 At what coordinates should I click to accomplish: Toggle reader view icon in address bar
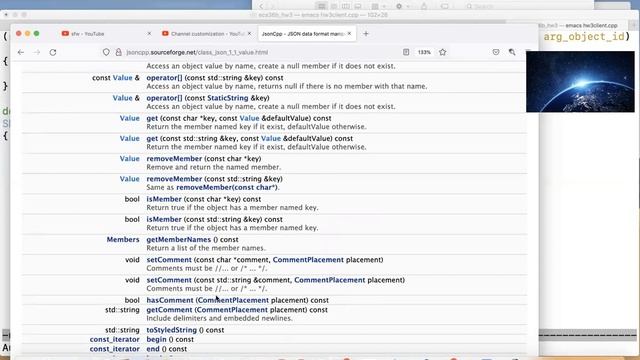coord(406,52)
